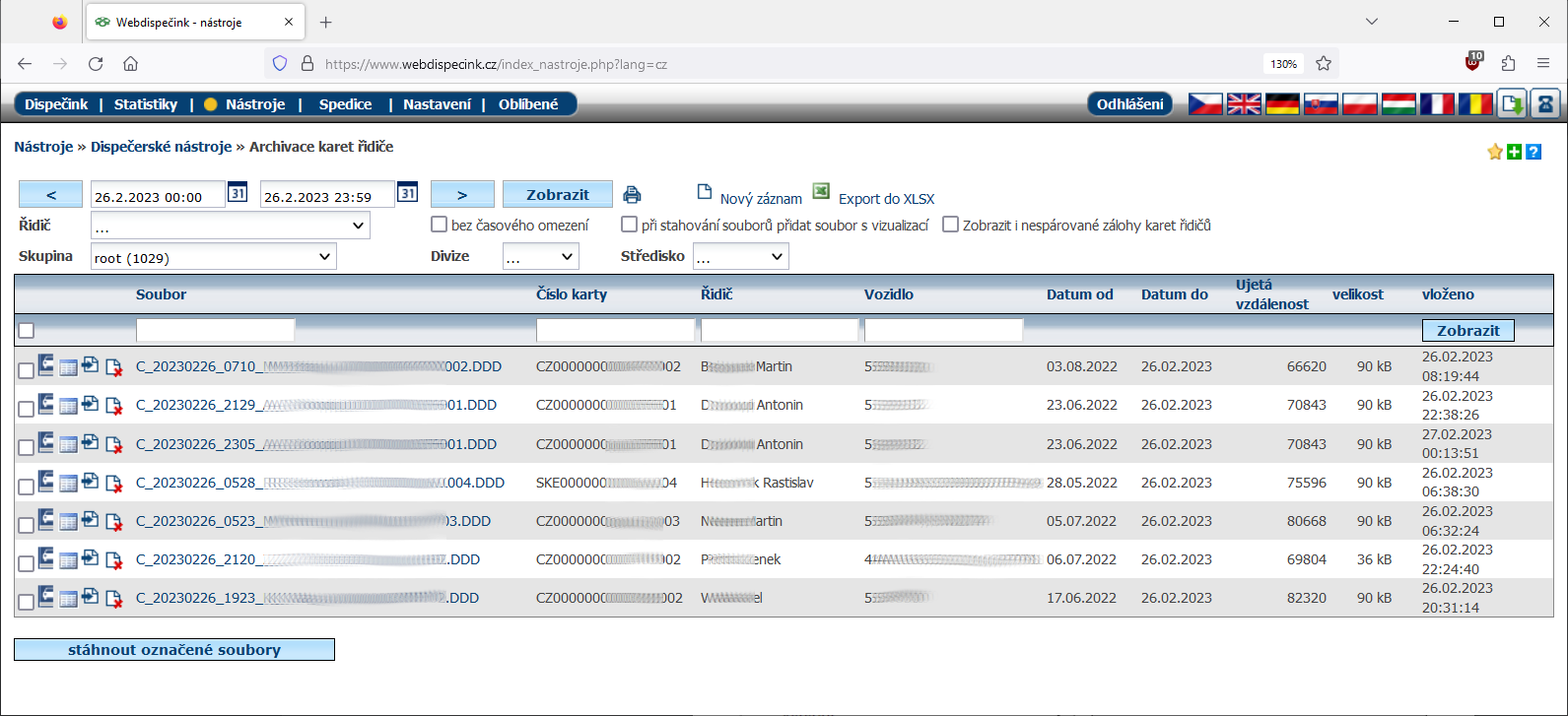Click the Odhlášení logout button

[1129, 104]
